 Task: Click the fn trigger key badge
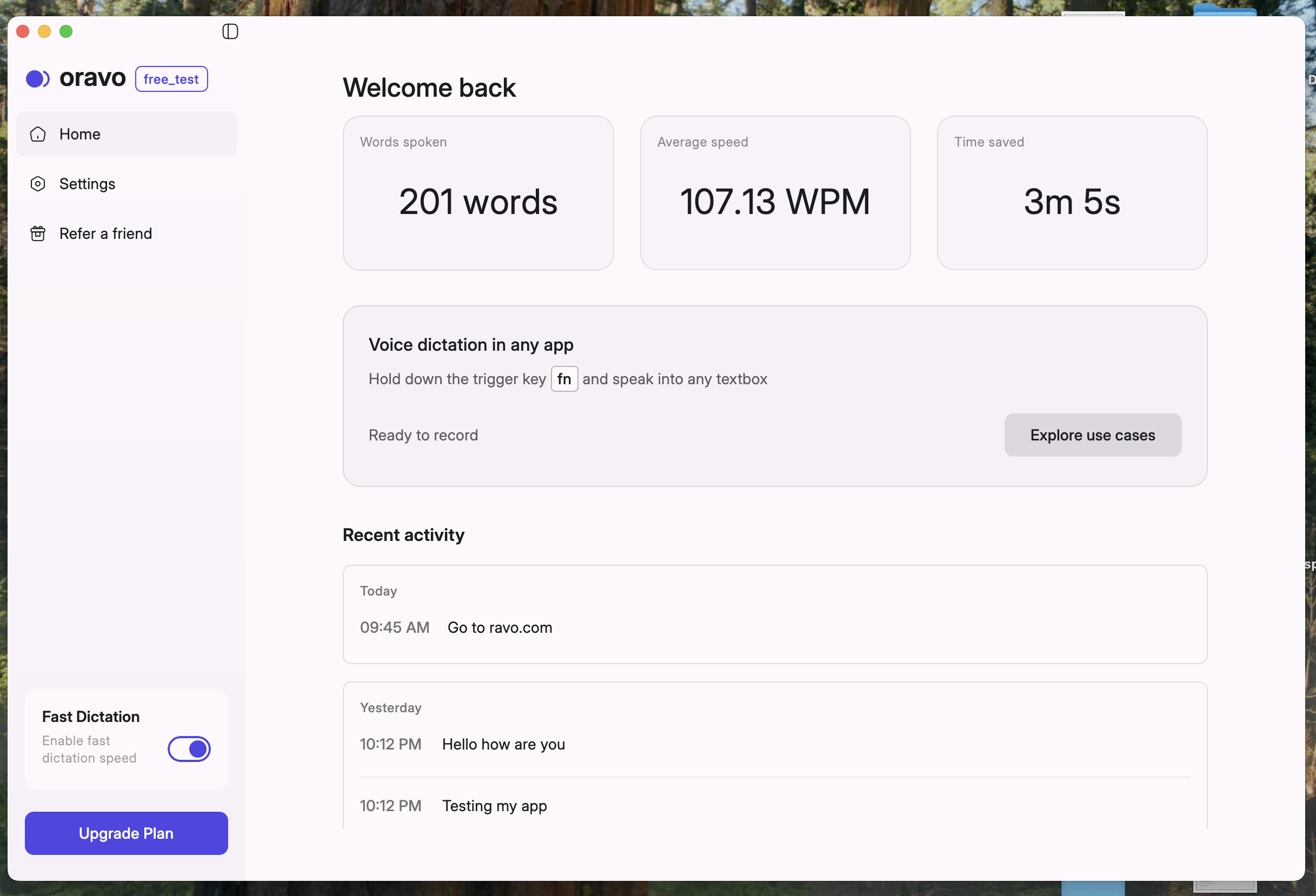[564, 379]
